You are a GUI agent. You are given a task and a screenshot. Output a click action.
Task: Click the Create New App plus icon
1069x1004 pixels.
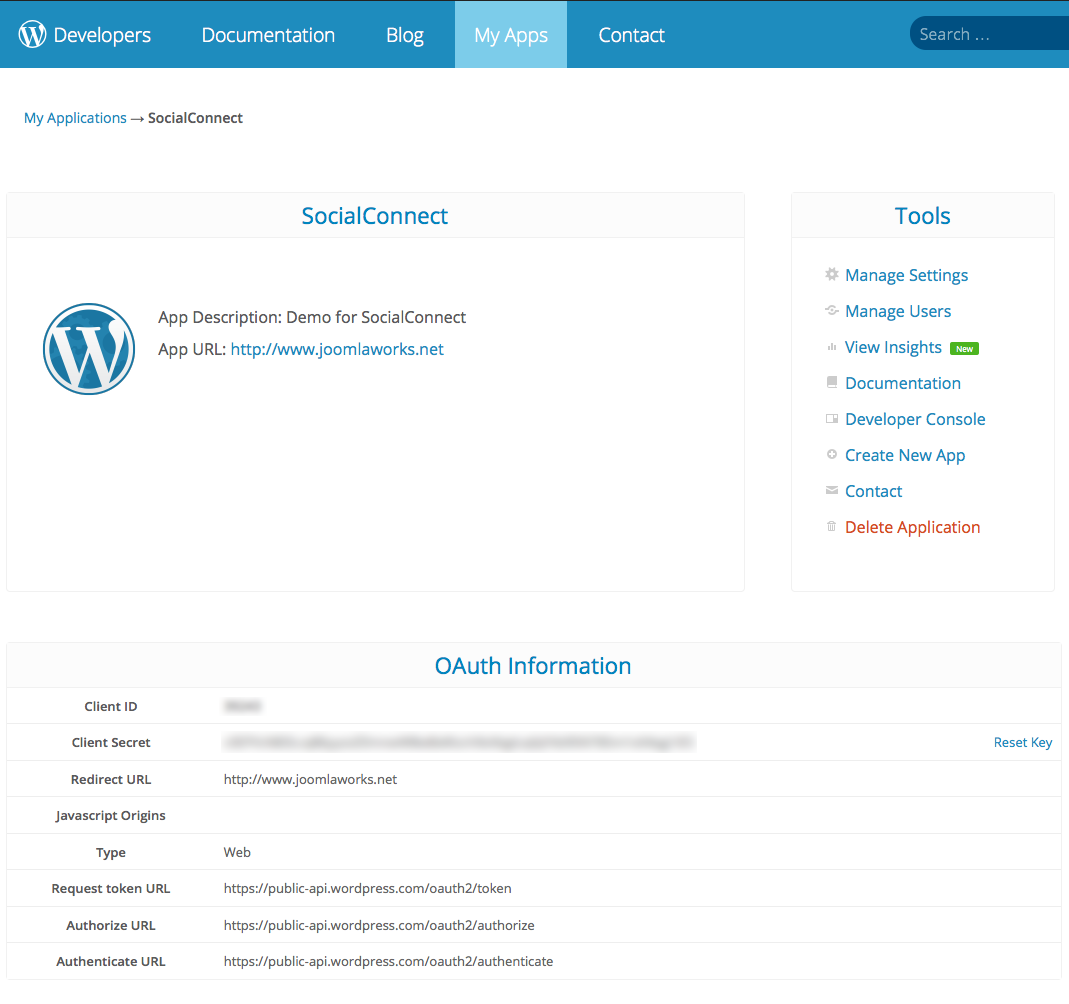pyautogui.click(x=832, y=455)
